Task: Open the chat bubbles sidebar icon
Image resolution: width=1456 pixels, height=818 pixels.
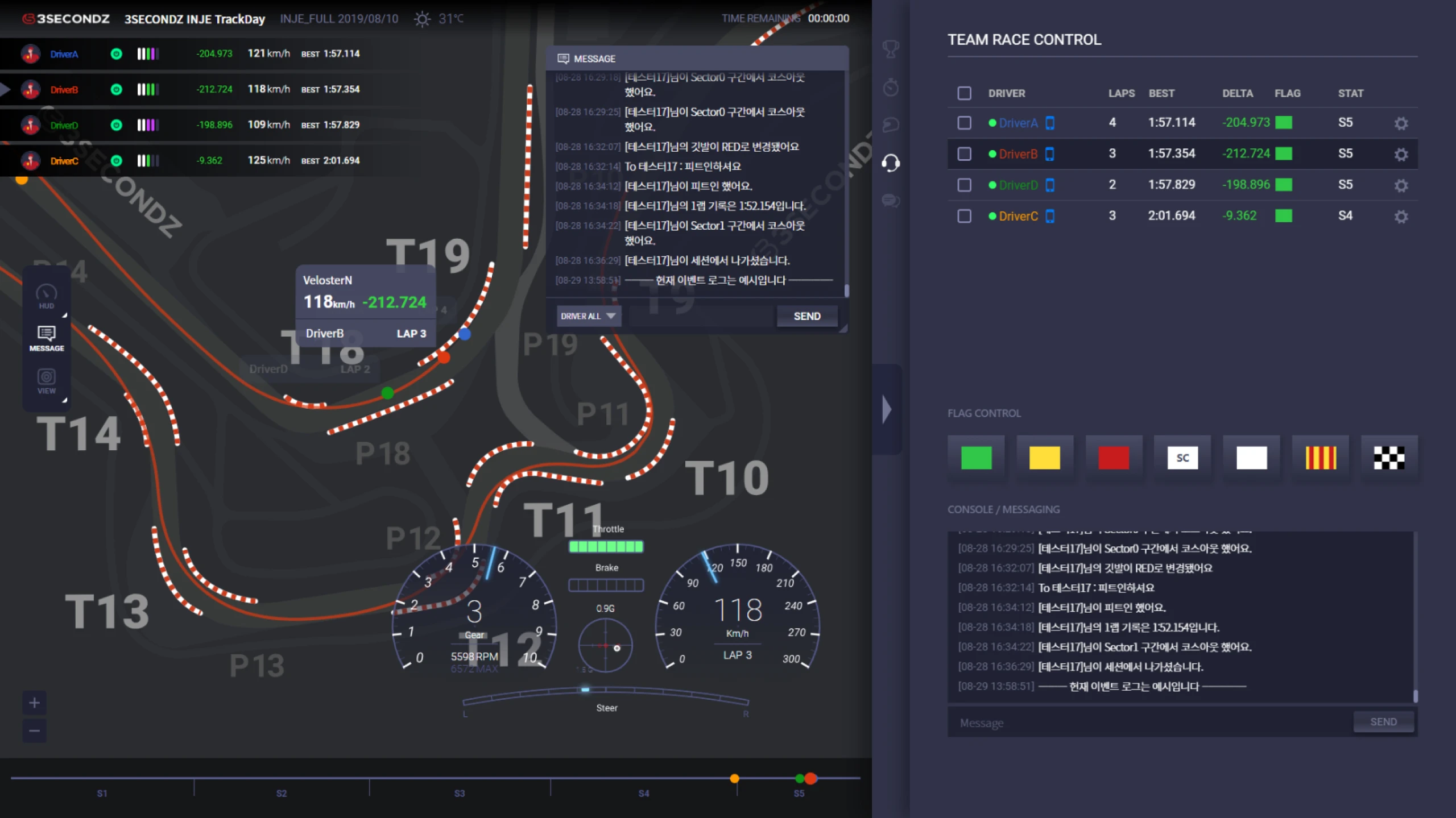Action: pyautogui.click(x=891, y=201)
